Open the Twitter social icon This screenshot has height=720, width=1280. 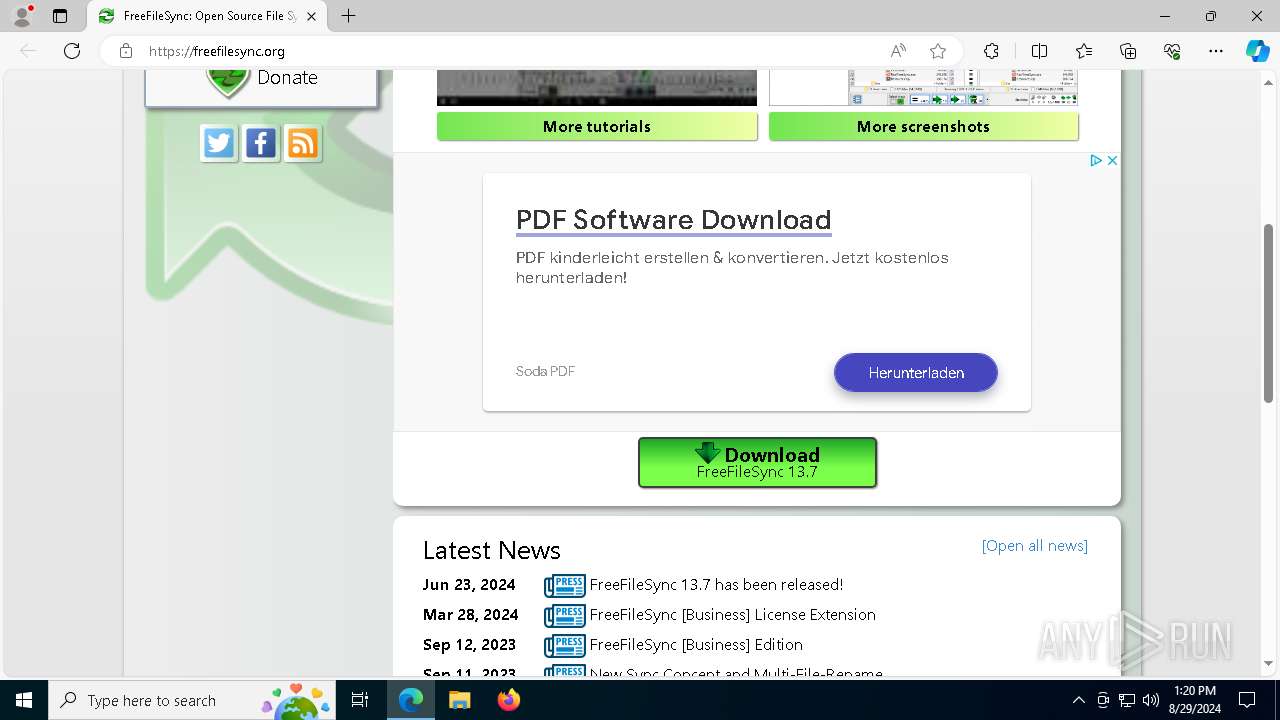point(219,143)
